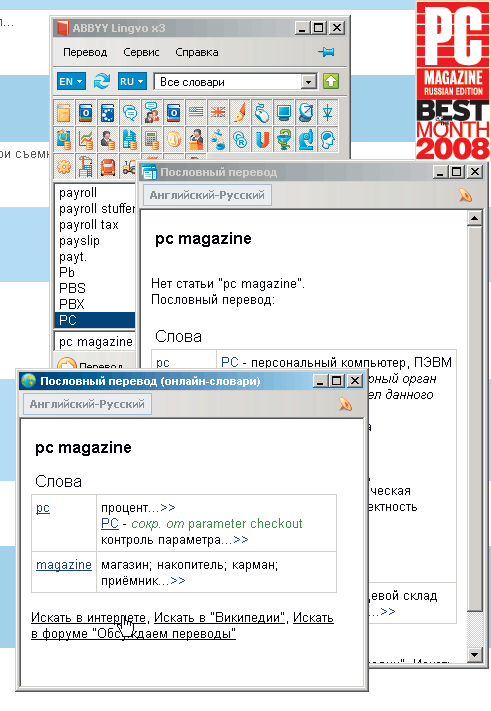The image size is (491, 711).
Task: Click Английский-Русский in онлайн-словари window
Action: (87, 404)
